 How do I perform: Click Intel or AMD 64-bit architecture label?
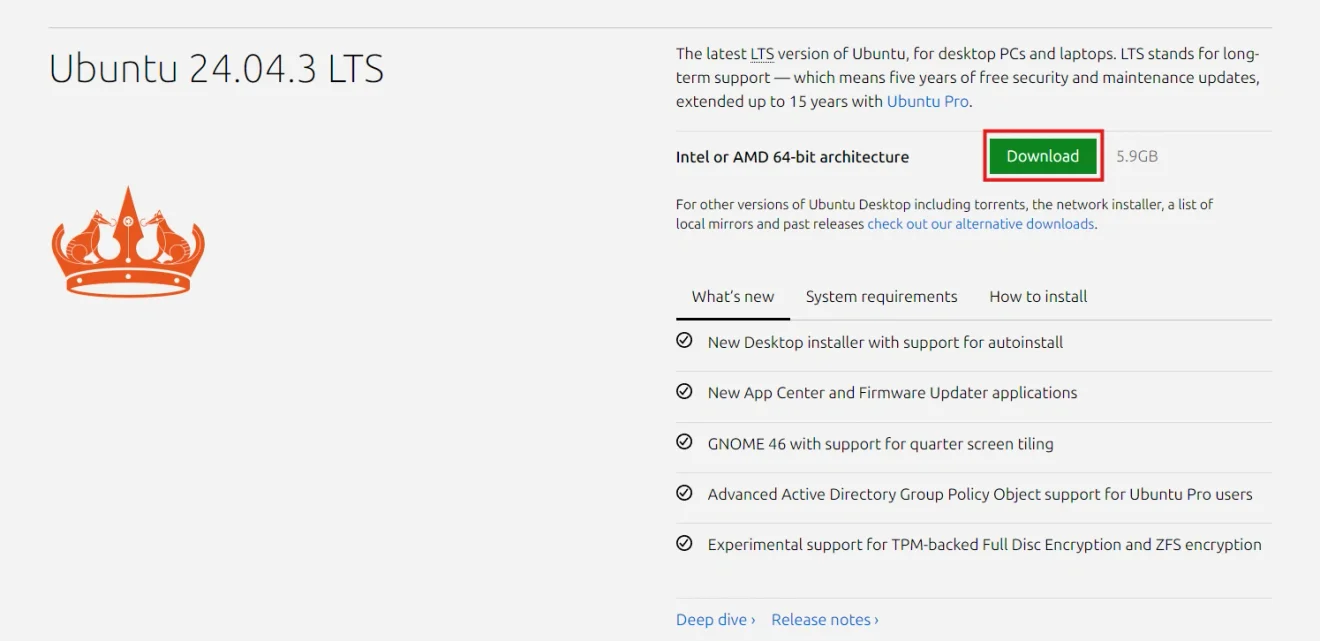[792, 157]
